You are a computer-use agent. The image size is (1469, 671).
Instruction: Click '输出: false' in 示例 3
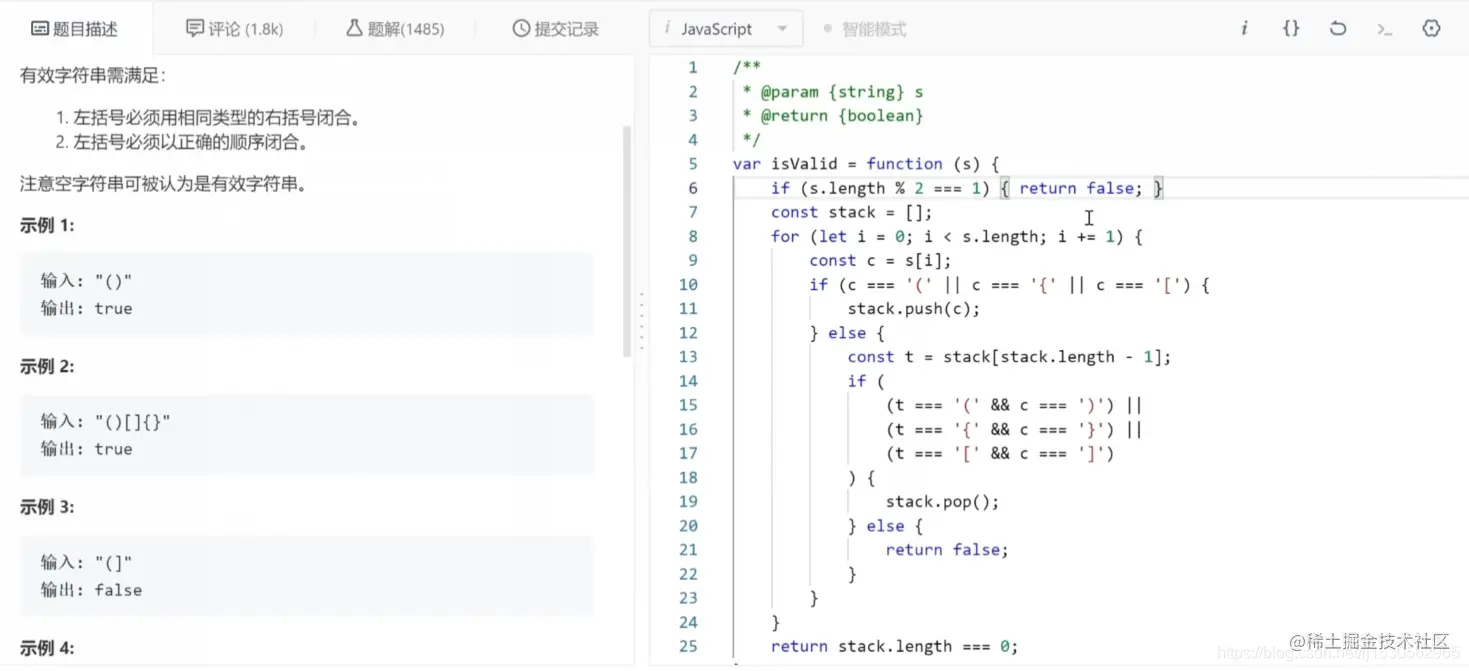[91, 590]
